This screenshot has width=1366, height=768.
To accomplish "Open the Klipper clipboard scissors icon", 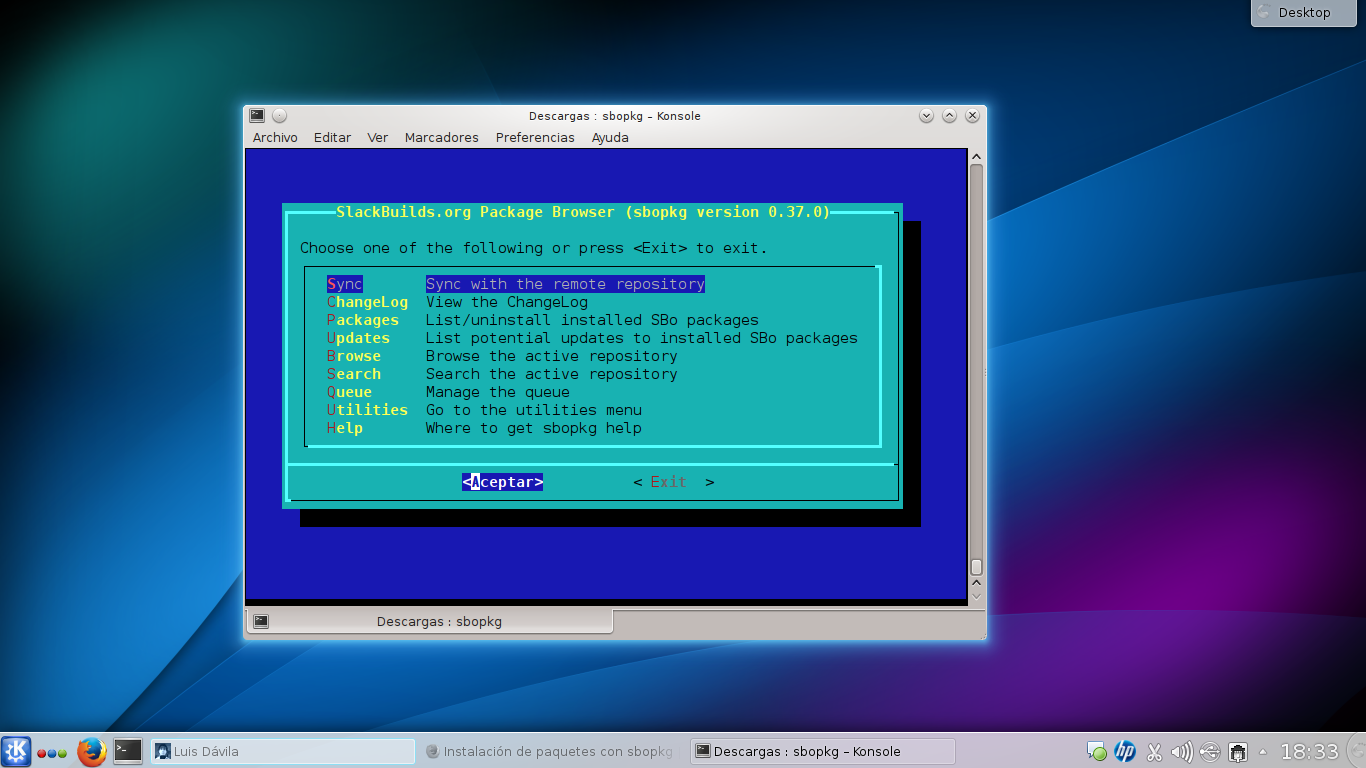I will point(1153,751).
